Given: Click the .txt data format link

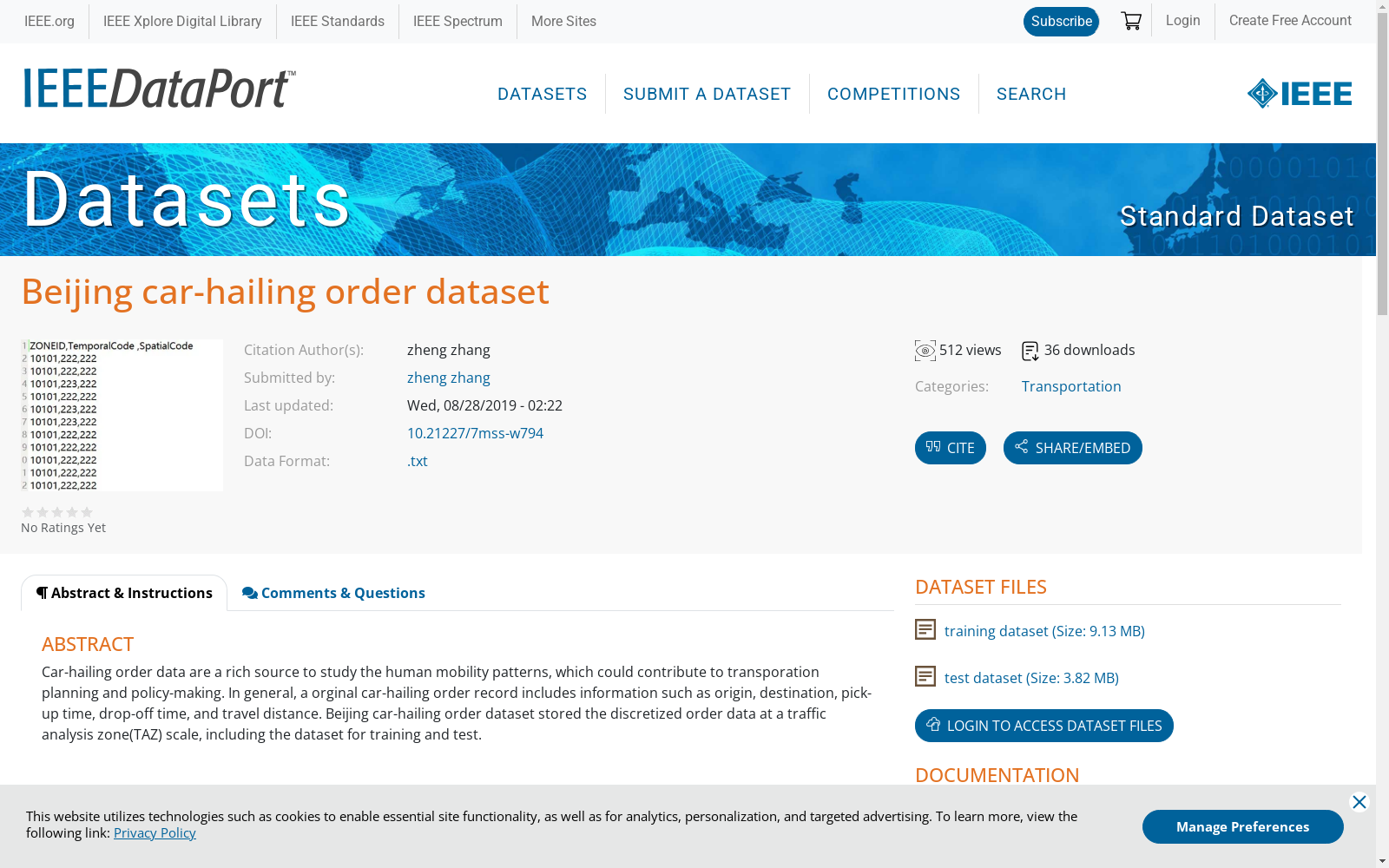Looking at the screenshot, I should click(x=418, y=461).
